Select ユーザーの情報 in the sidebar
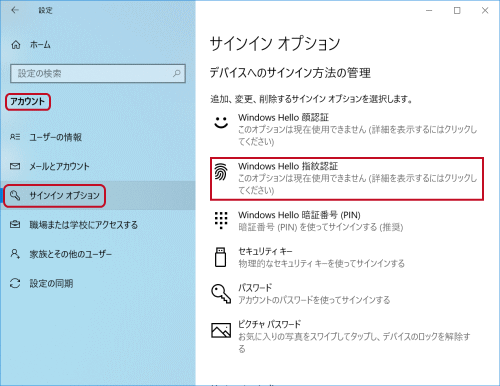This screenshot has height=386, width=500. point(98,137)
